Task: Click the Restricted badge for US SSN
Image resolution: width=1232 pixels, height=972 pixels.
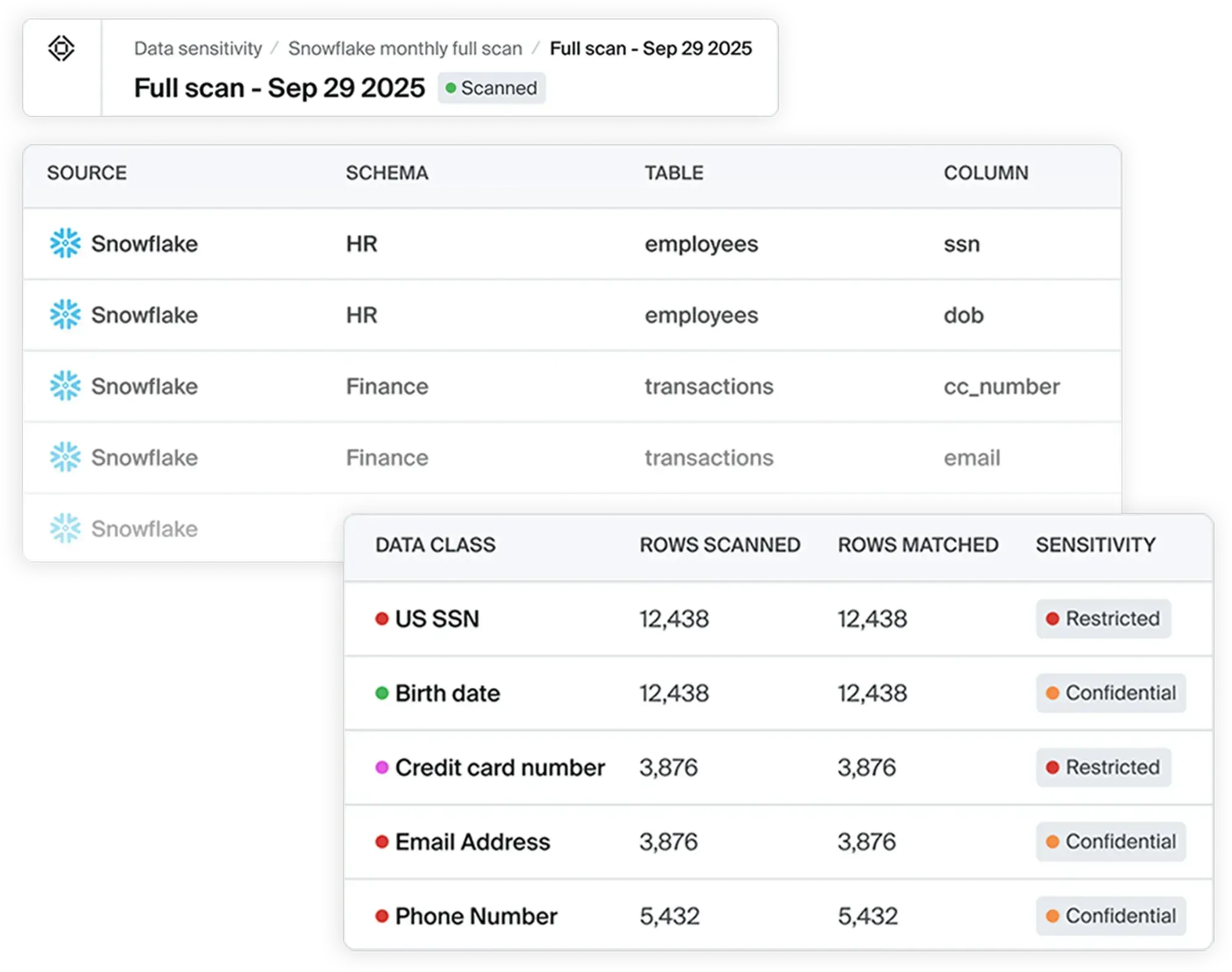Action: click(x=1103, y=618)
